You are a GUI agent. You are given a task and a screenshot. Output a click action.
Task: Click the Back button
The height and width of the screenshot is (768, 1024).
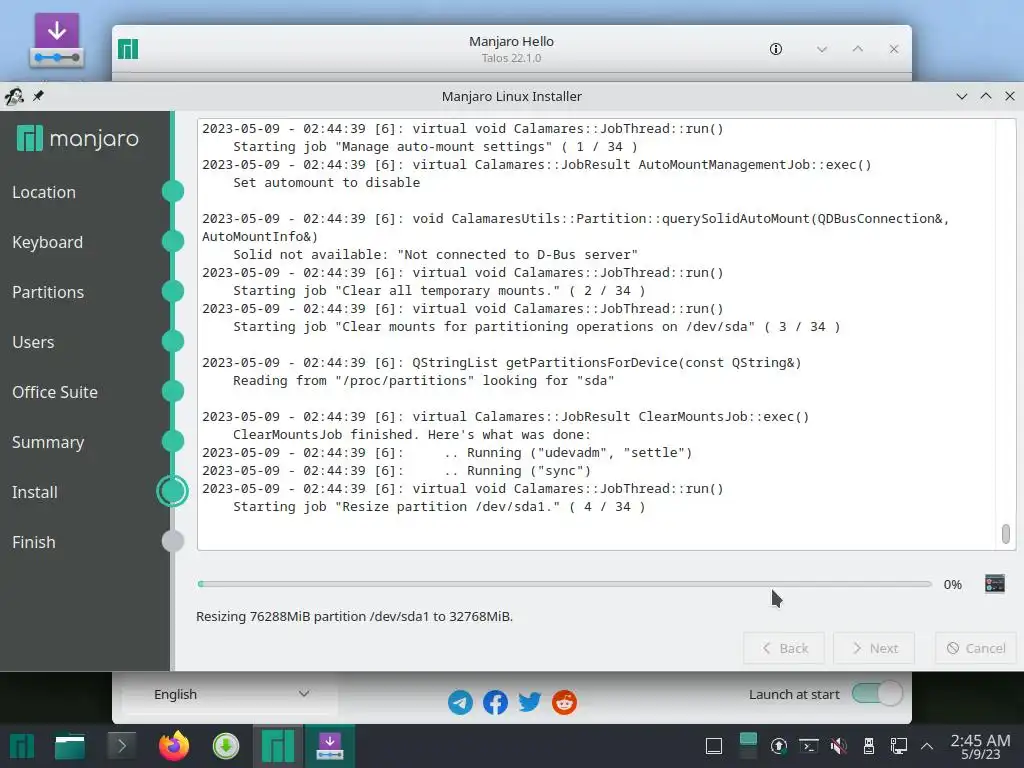point(784,648)
